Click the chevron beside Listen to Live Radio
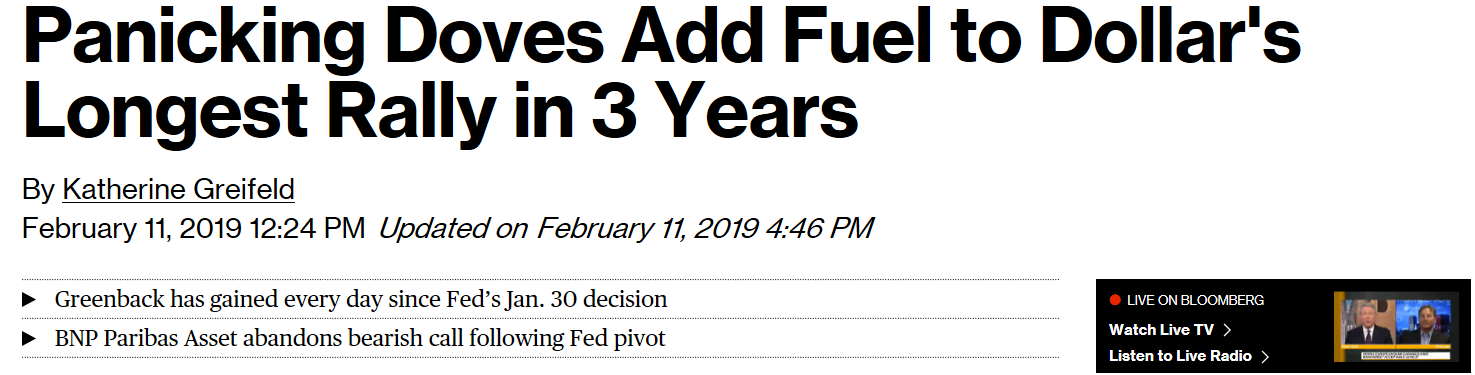Viewport: 1475px width, 375px height. point(1265,356)
